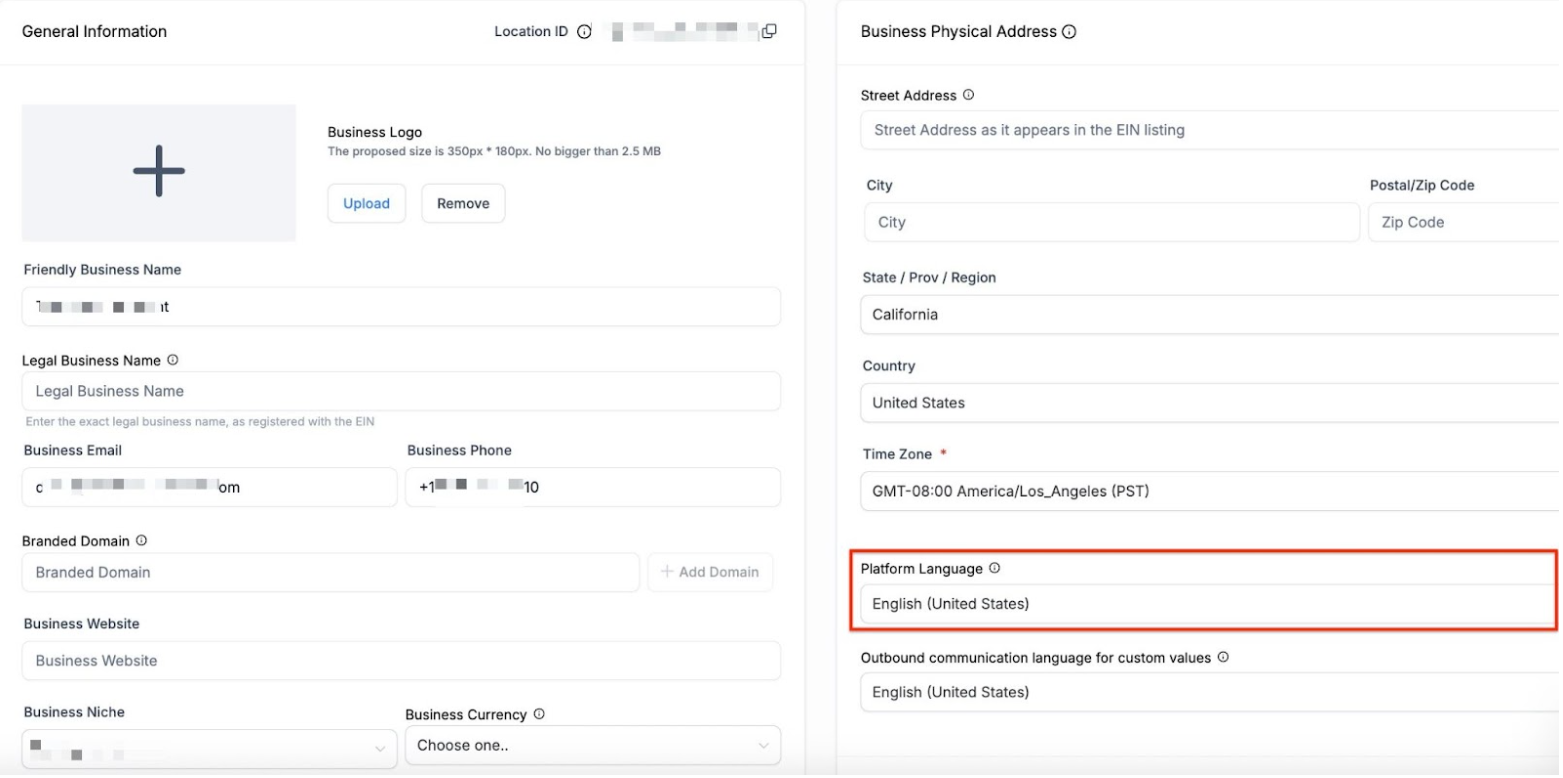Click the Street Address info icon

tap(968, 95)
